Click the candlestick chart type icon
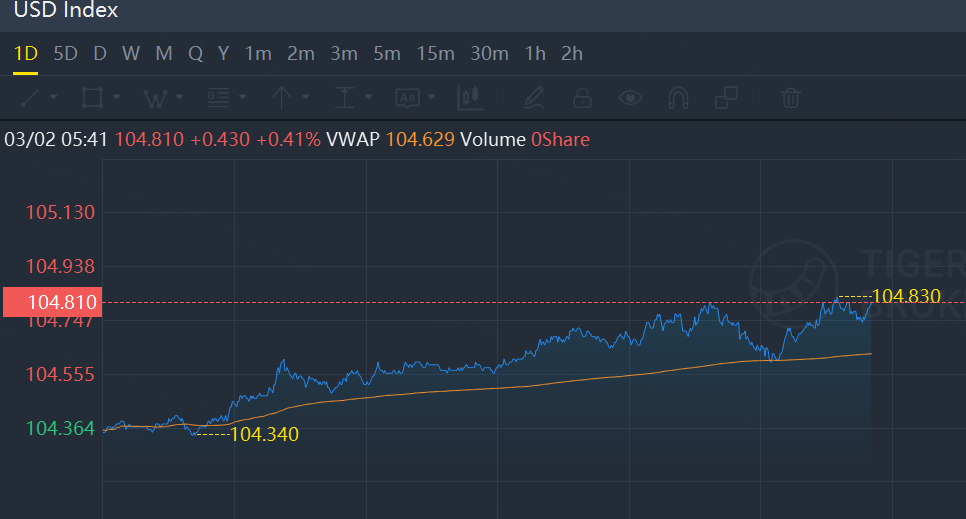Screen dimensions: 966x519 click(x=470, y=98)
